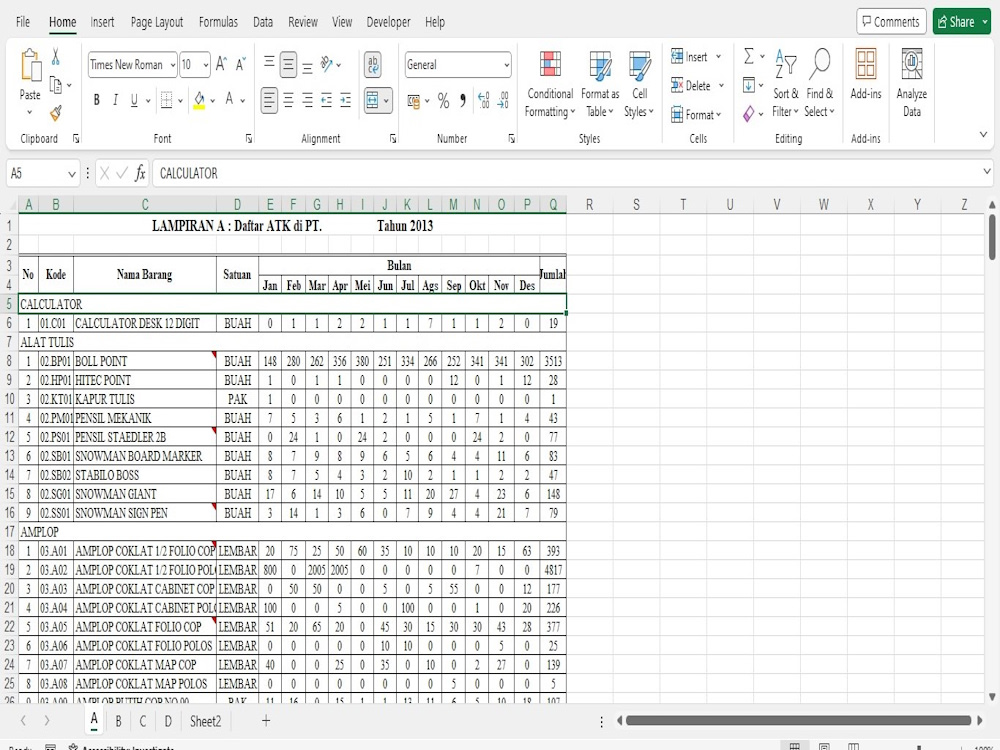Click the Cut scissors icon
The width and height of the screenshot is (1000, 750).
click(x=55, y=57)
